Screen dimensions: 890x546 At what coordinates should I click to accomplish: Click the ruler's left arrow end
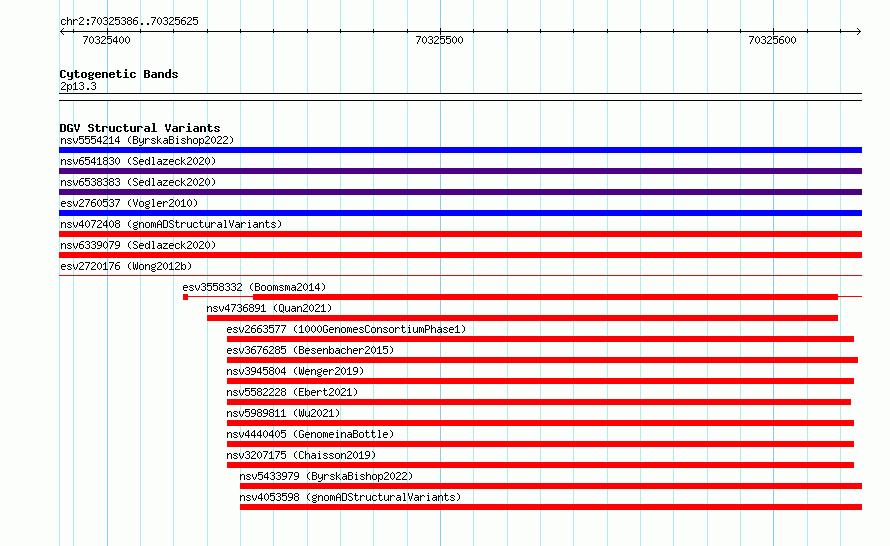pos(62,32)
